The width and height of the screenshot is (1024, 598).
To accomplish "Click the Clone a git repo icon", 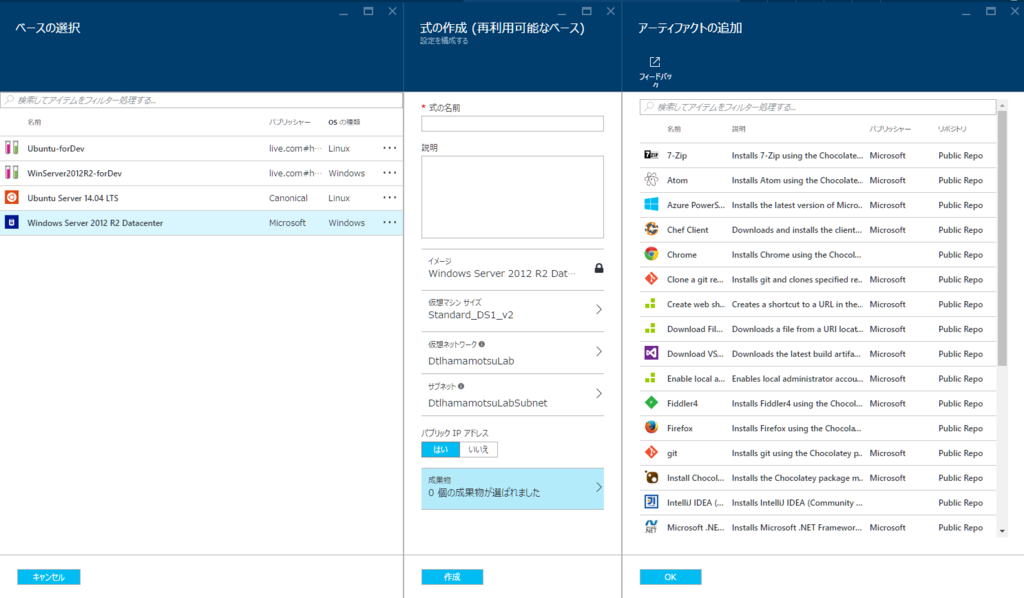I will tap(651, 279).
